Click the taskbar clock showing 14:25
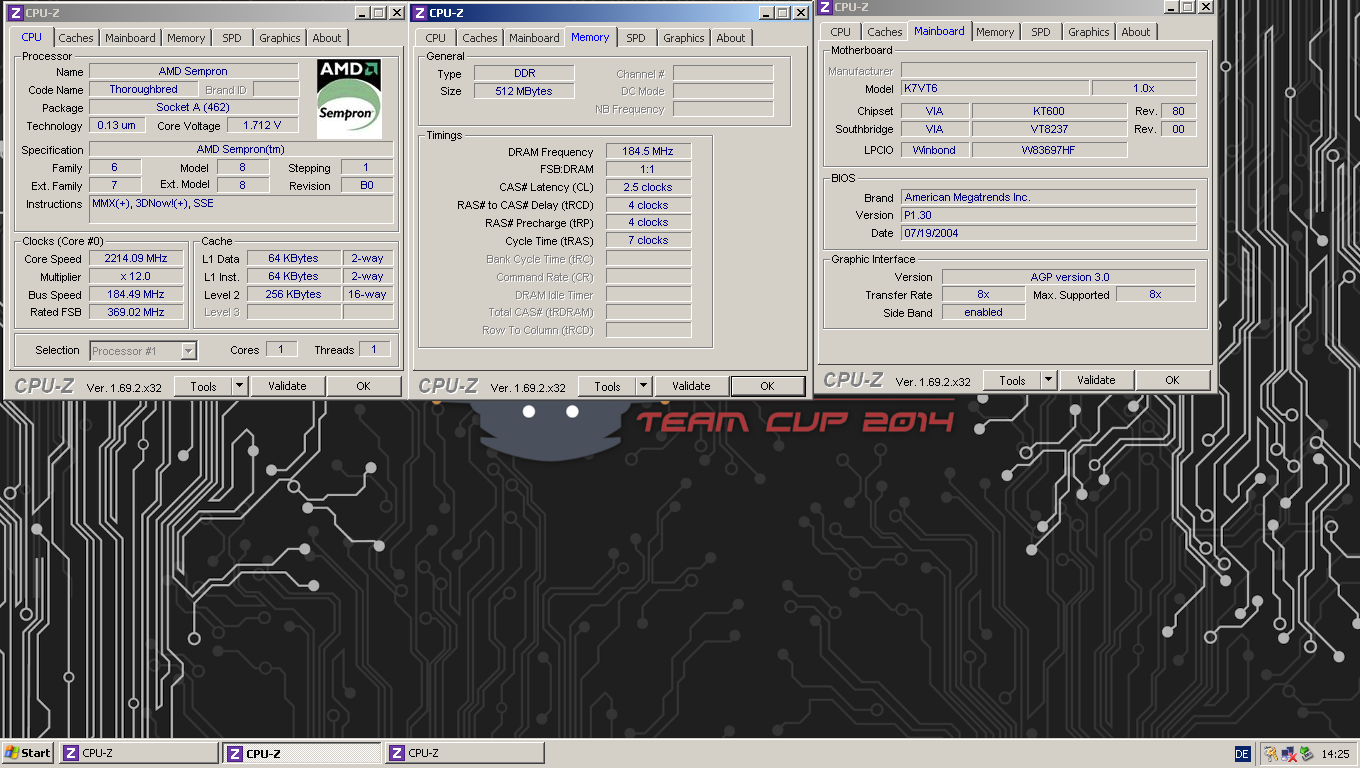Image resolution: width=1360 pixels, height=768 pixels. coord(1335,754)
